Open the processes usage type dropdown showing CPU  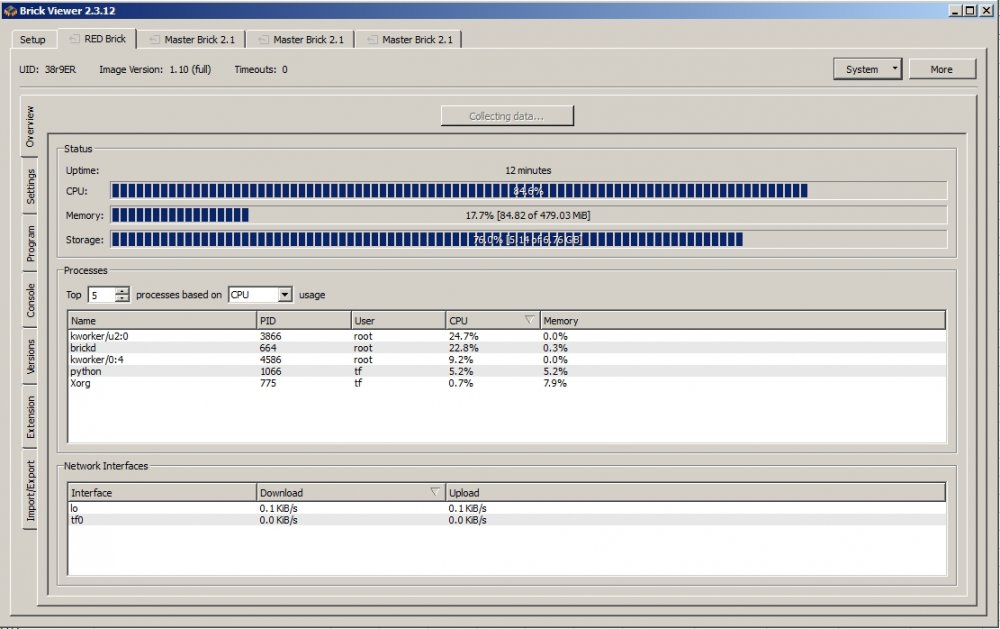[x=260, y=294]
